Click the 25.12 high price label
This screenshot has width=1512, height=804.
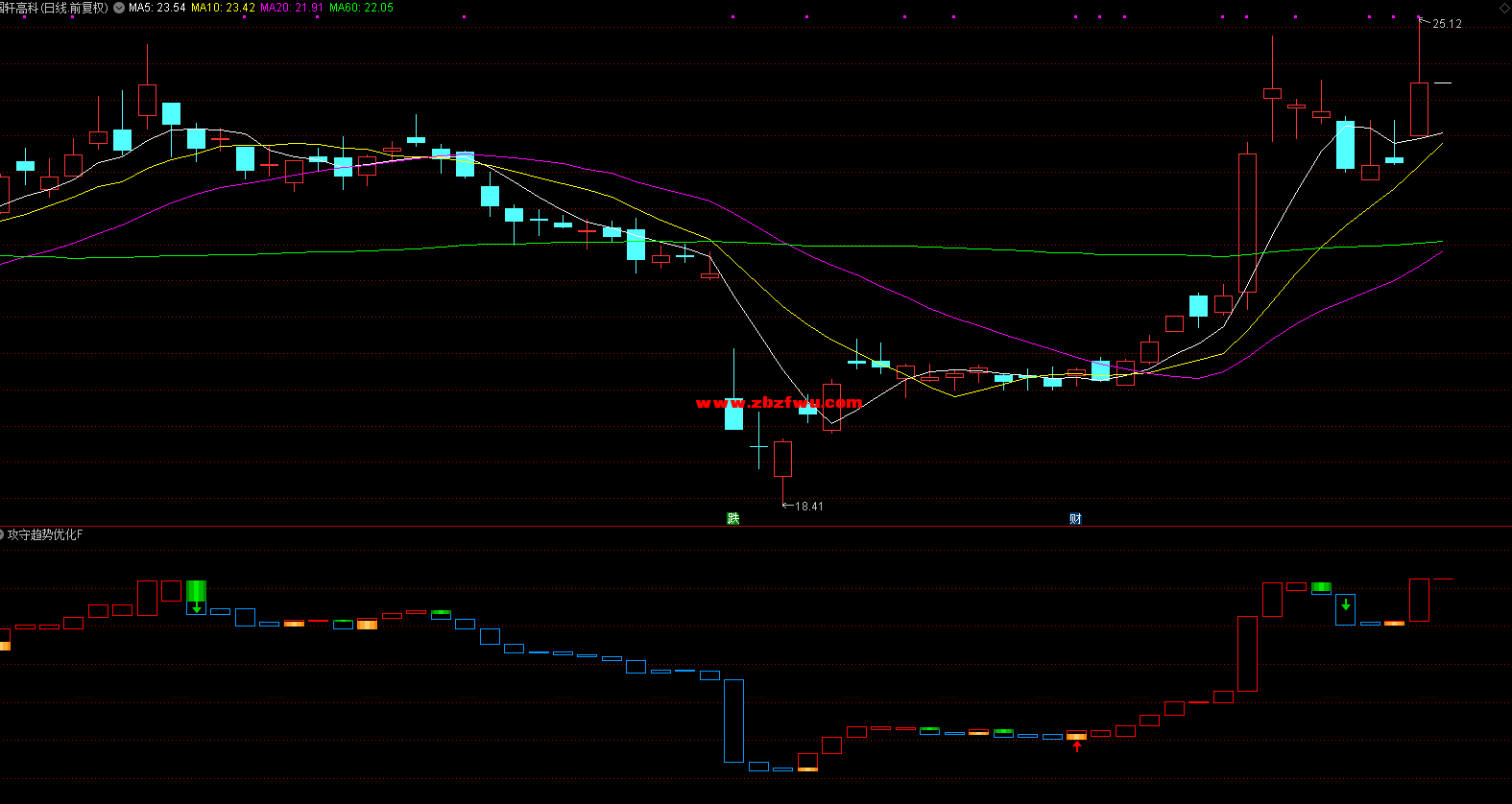(x=1447, y=24)
